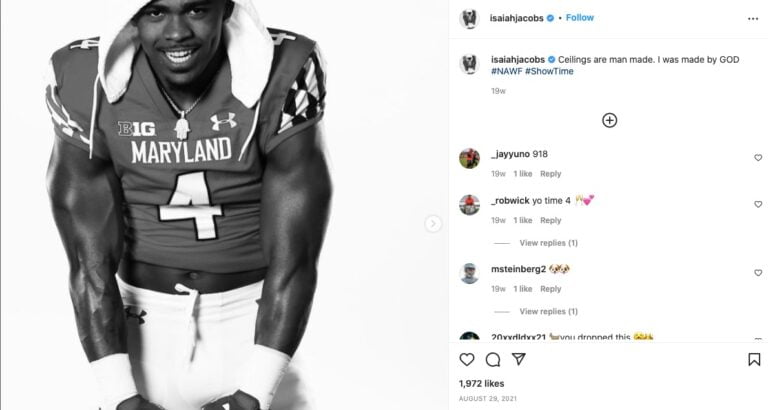Like _robwick's comment
768x410 pixels.
pyautogui.click(x=758, y=204)
